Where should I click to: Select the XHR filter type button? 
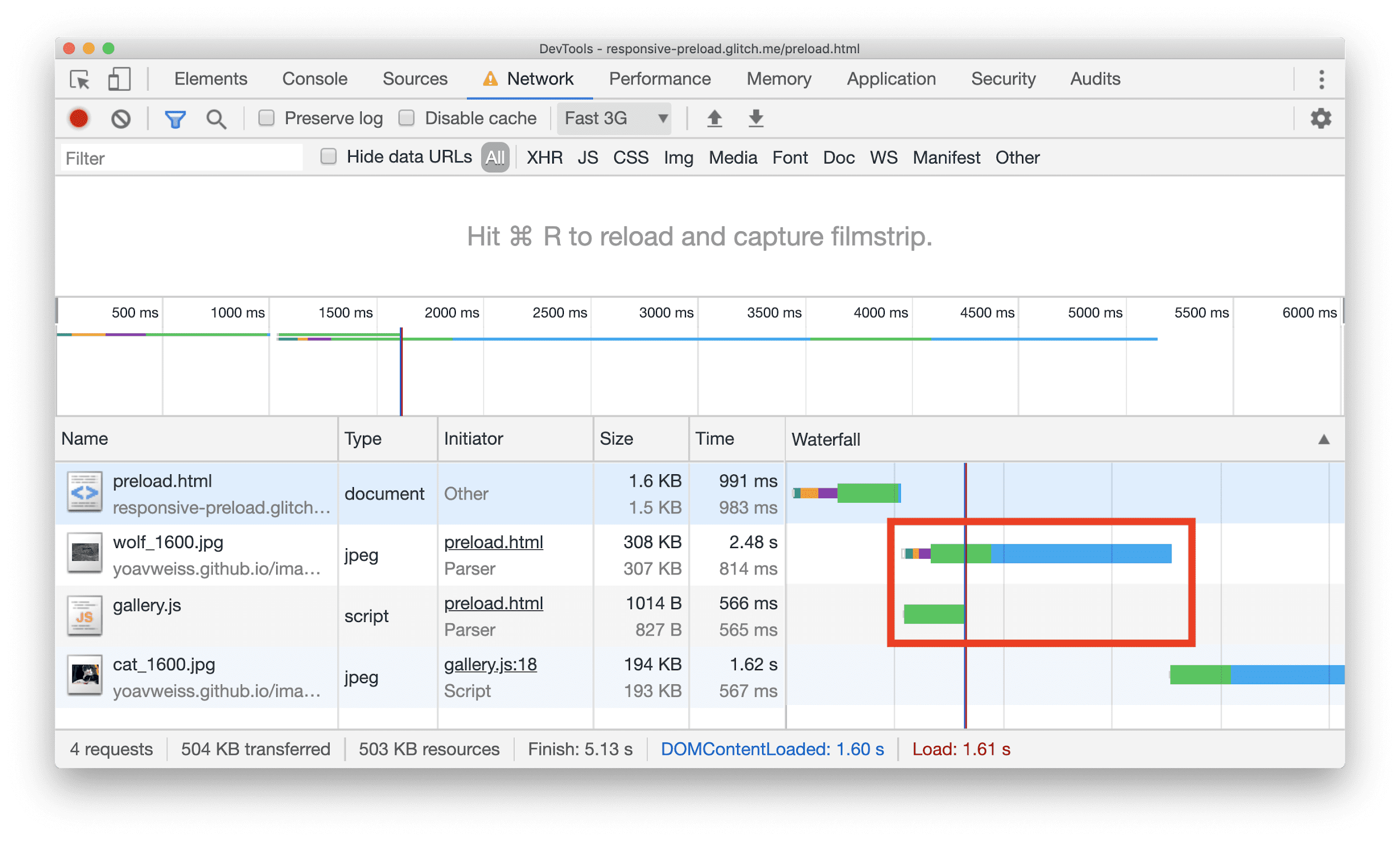tap(545, 157)
